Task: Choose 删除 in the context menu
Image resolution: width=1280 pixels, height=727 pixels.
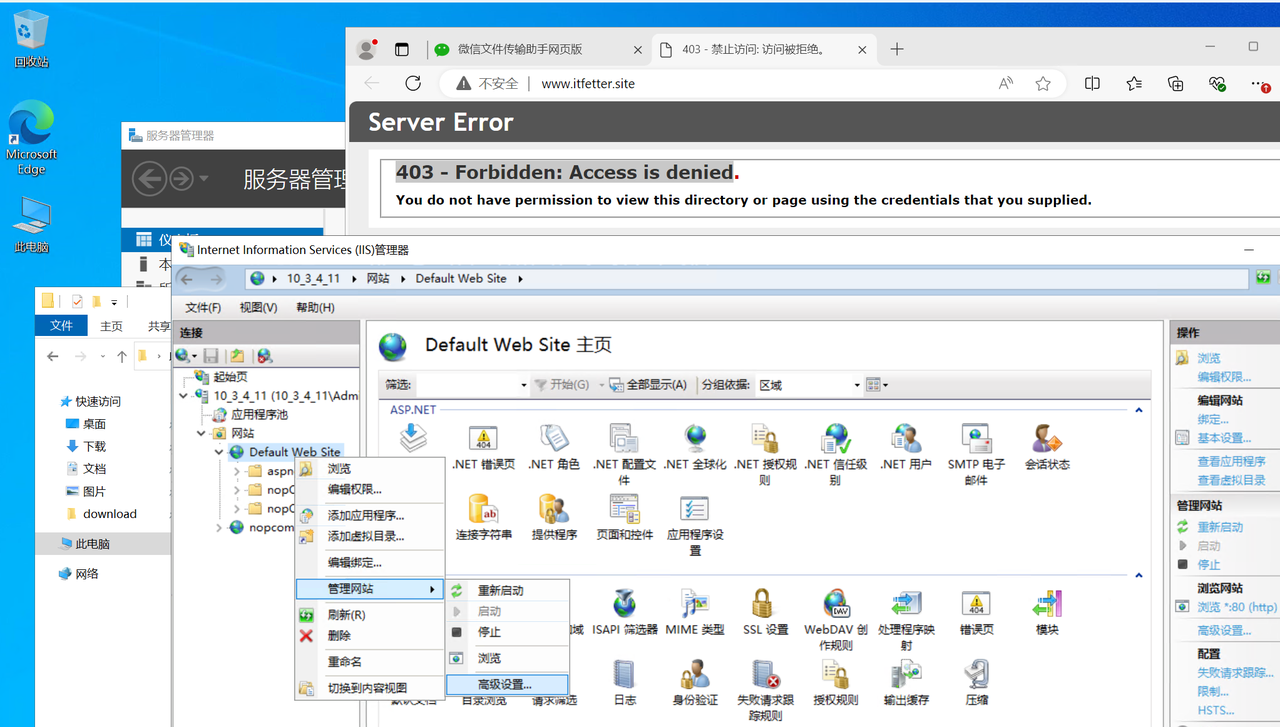Action: (370, 636)
